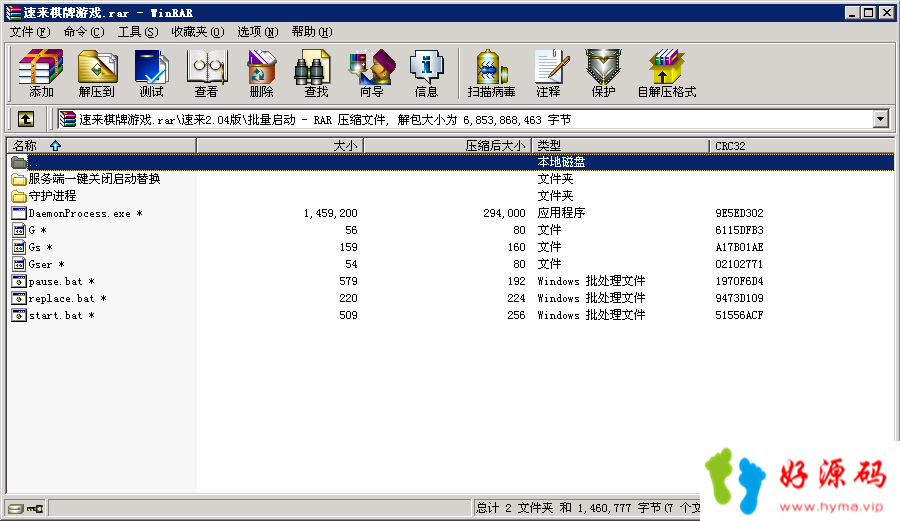The height and width of the screenshot is (521, 900).
Task: Click size 579 of pause.bat
Action: [348, 281]
